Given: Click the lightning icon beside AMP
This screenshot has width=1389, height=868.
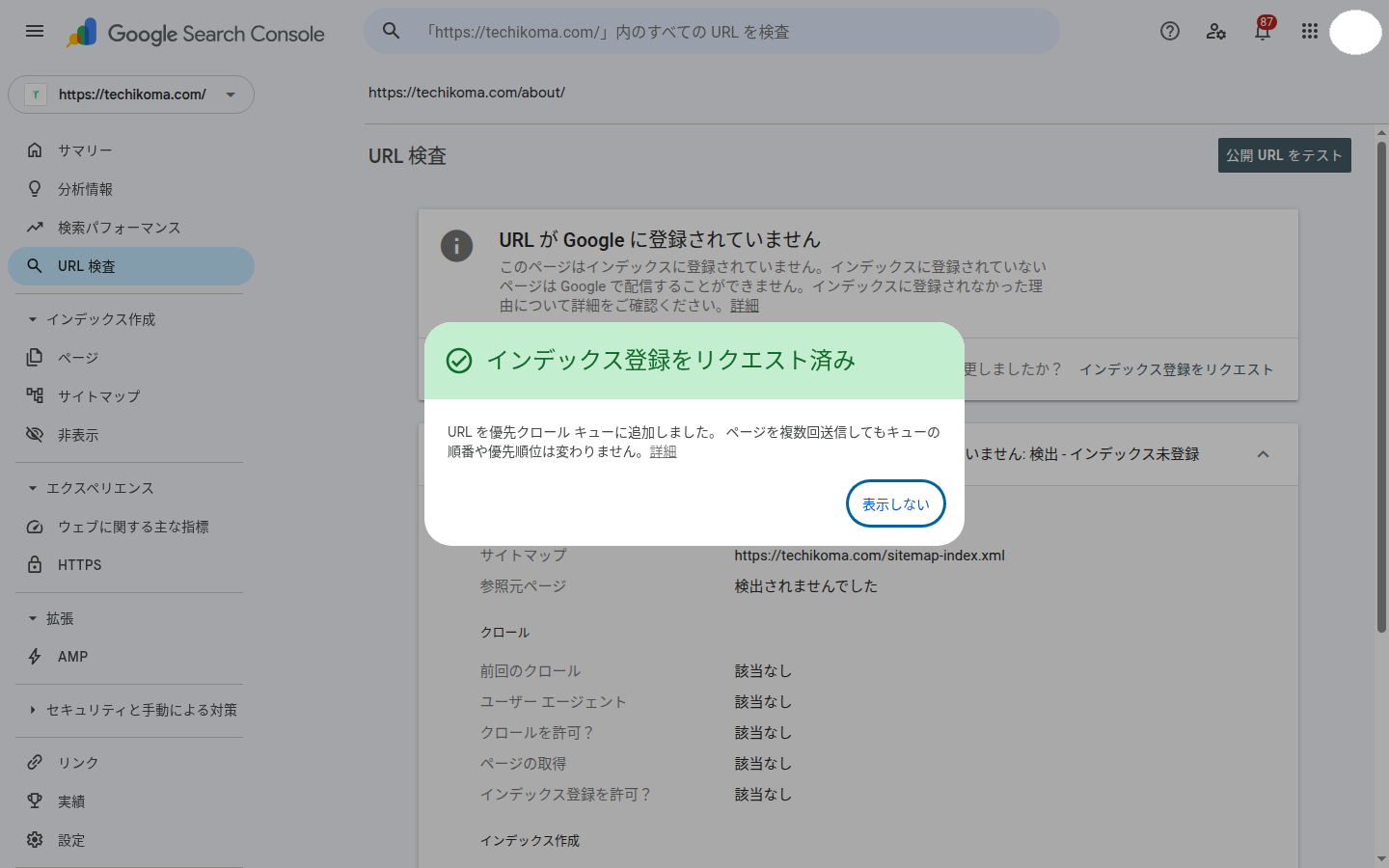Looking at the screenshot, I should coord(35,656).
